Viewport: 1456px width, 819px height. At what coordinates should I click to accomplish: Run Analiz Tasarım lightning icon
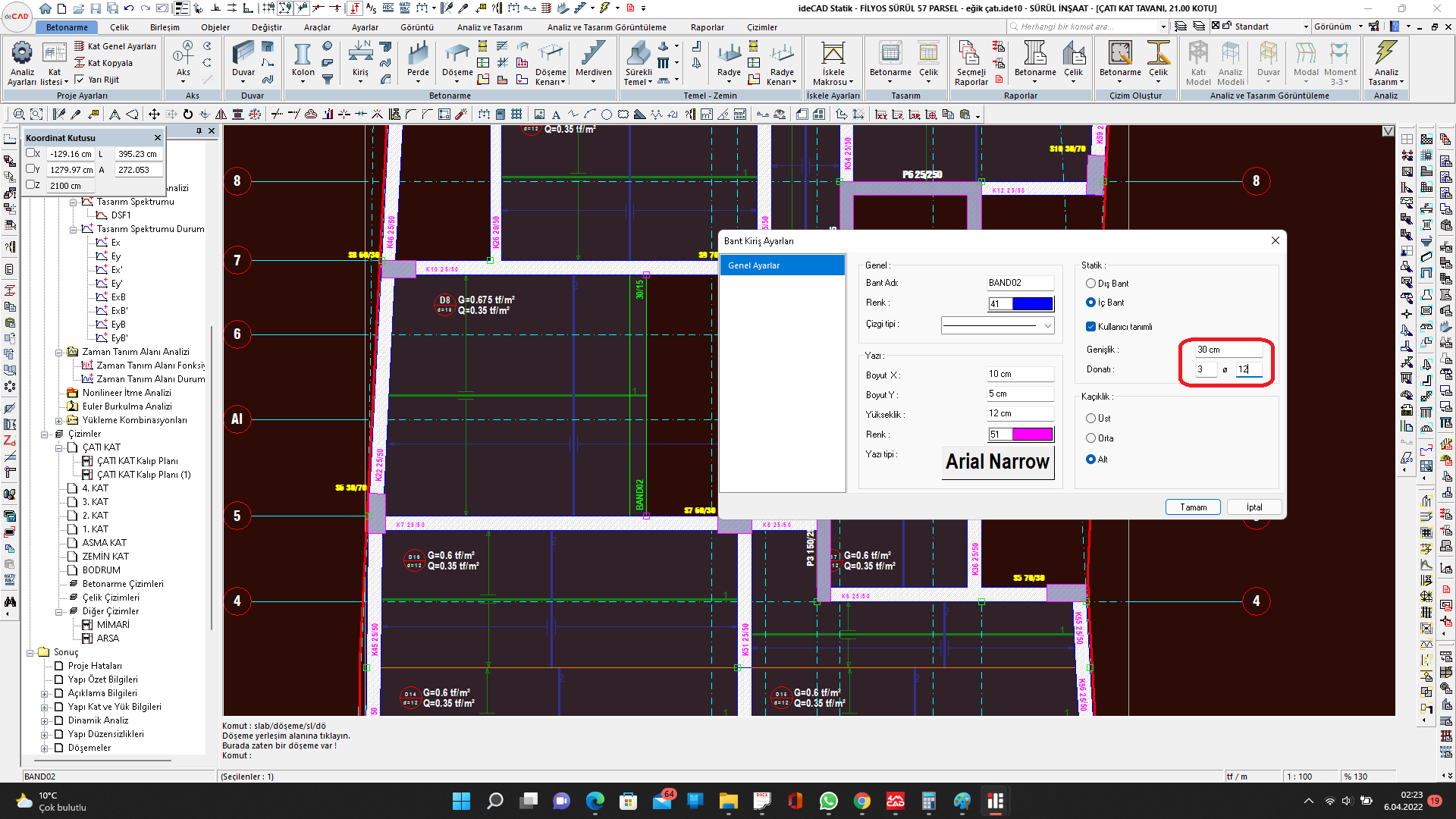tap(1386, 64)
